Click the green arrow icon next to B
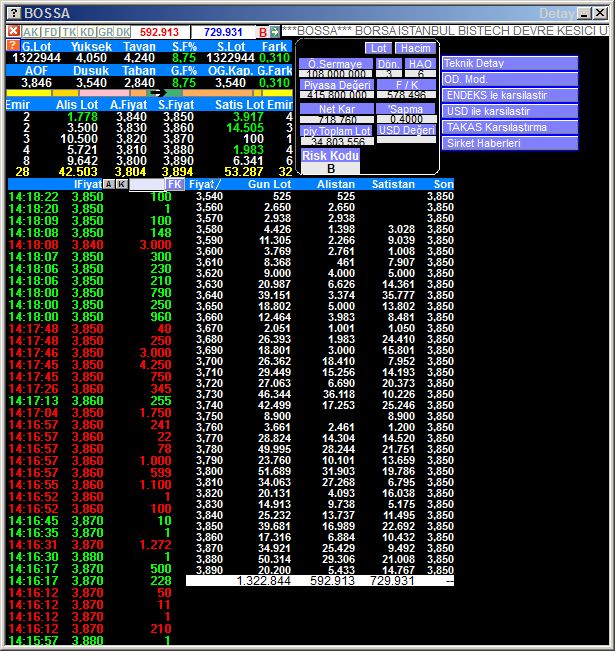Viewport: 615px width, 651px height. pyautogui.click(x=274, y=32)
